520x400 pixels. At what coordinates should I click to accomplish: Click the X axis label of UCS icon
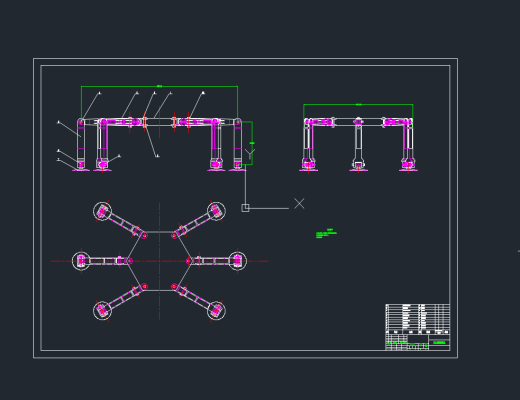click(x=299, y=203)
